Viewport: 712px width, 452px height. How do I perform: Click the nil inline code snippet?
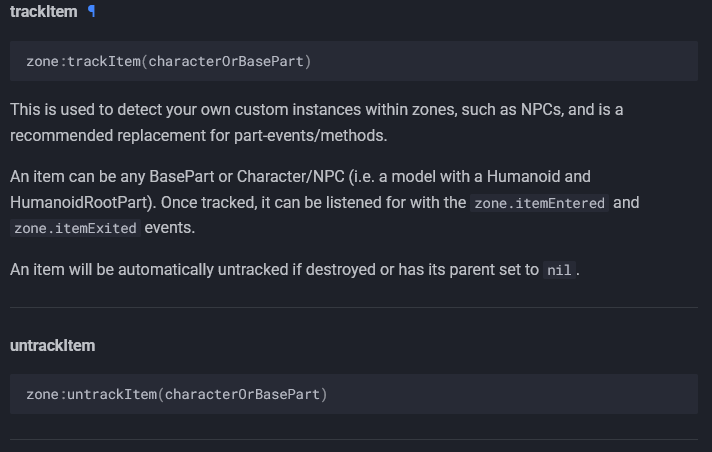pos(559,270)
